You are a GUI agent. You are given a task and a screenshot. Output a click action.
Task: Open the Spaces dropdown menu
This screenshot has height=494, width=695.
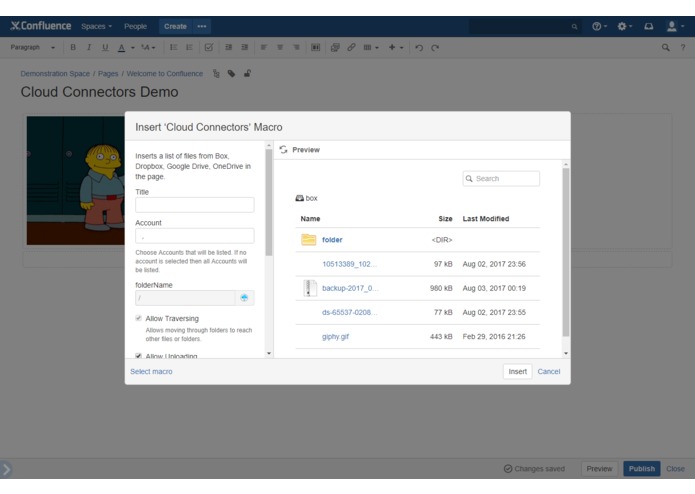(x=96, y=26)
